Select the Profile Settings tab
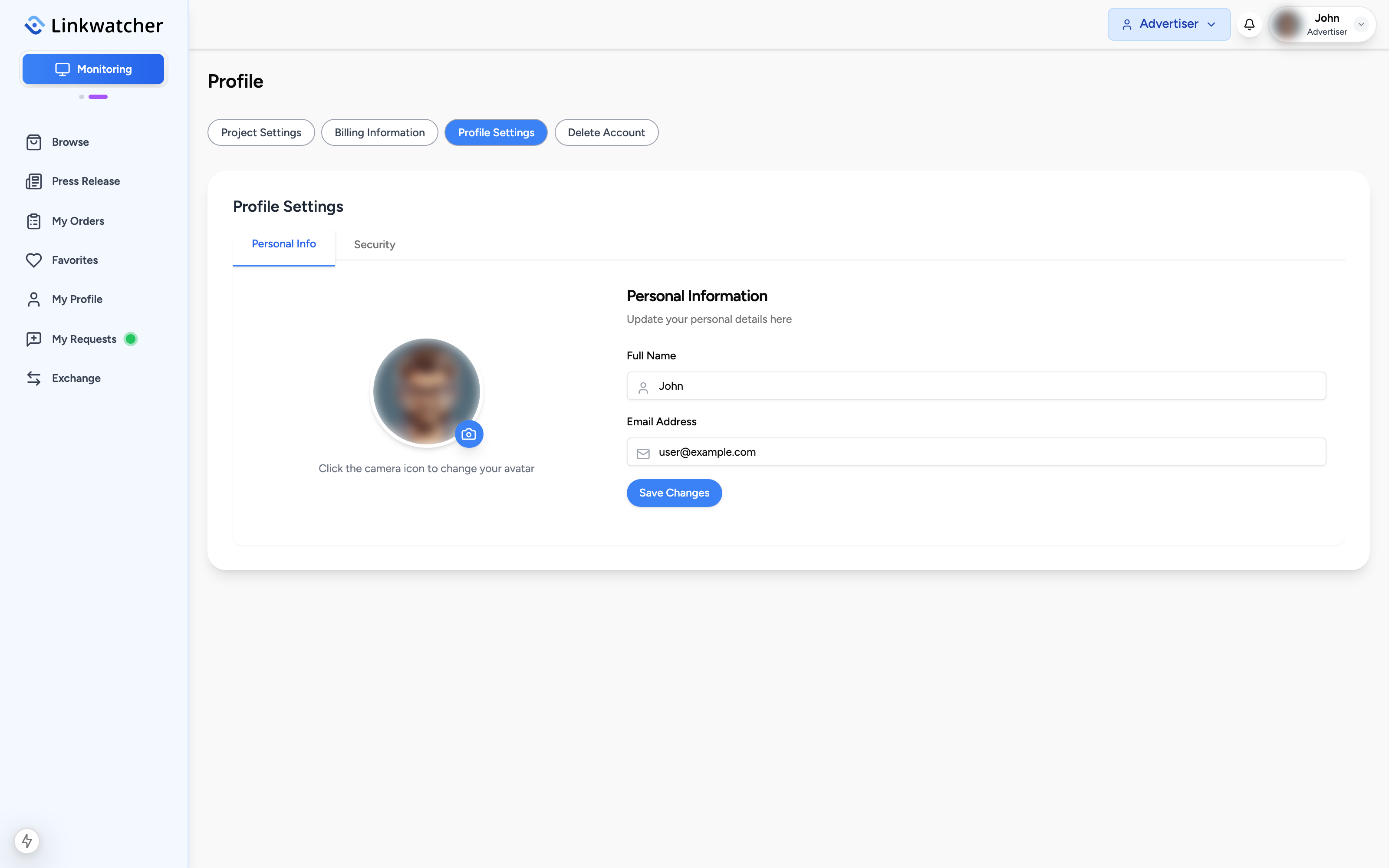This screenshot has width=1389, height=868. pos(496,133)
